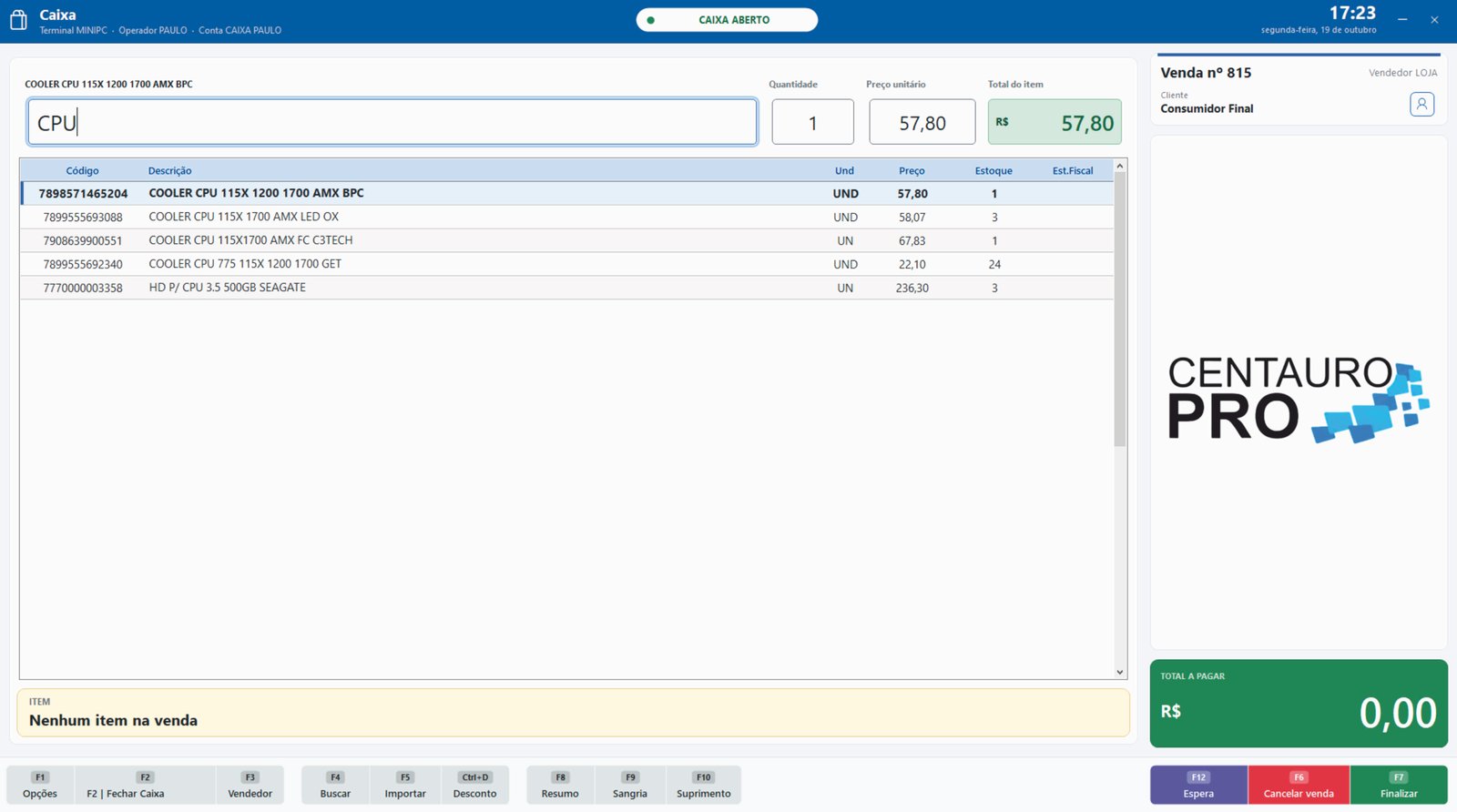Sort by the Código column header
The image size is (1457, 812).
pos(82,171)
